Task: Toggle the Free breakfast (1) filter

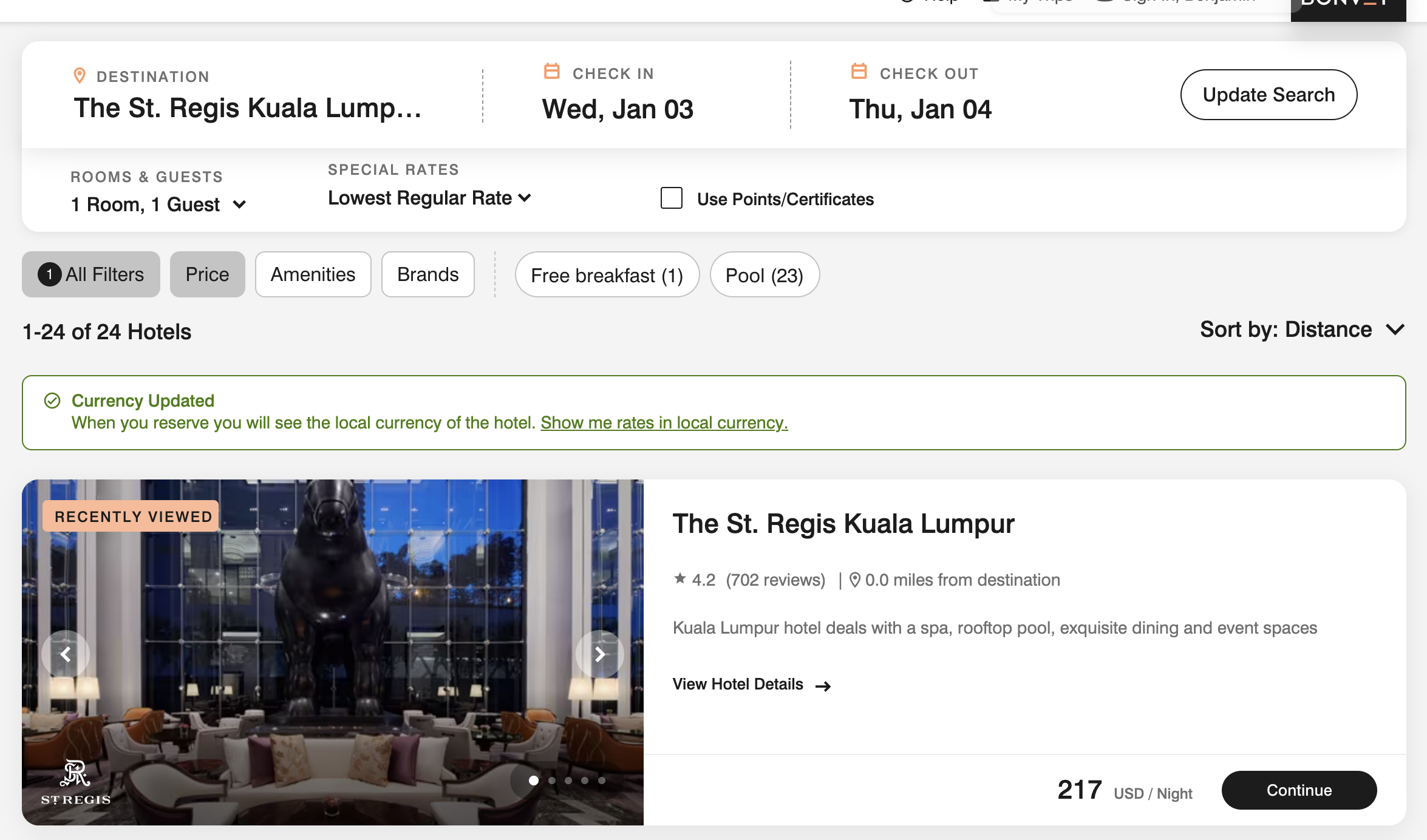Action: tap(607, 275)
